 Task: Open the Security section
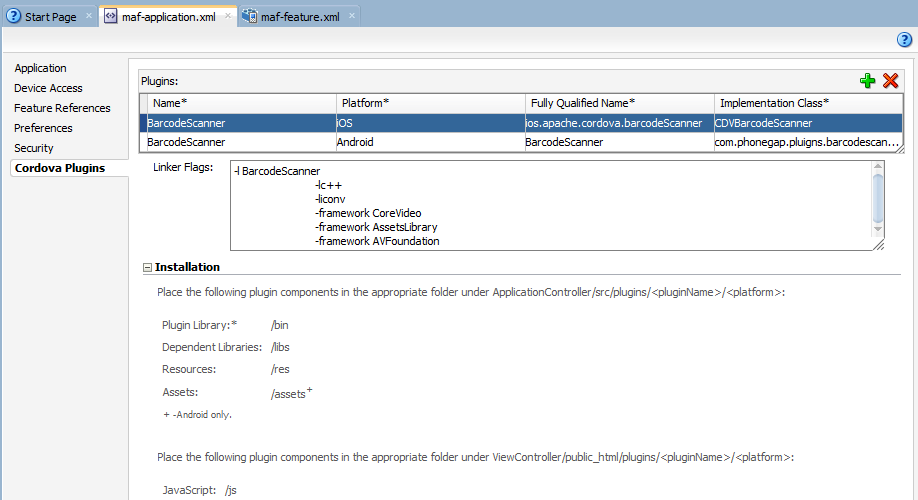coord(33,148)
